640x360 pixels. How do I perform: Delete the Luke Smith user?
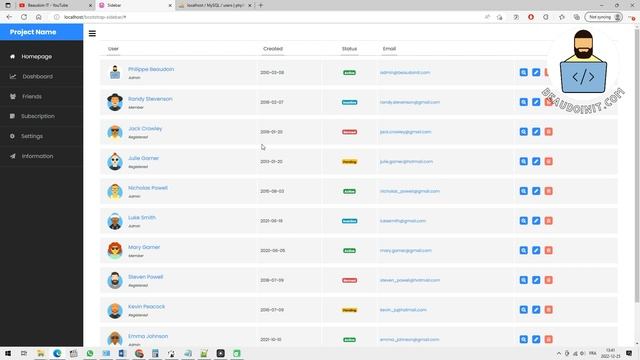pyautogui.click(x=549, y=221)
